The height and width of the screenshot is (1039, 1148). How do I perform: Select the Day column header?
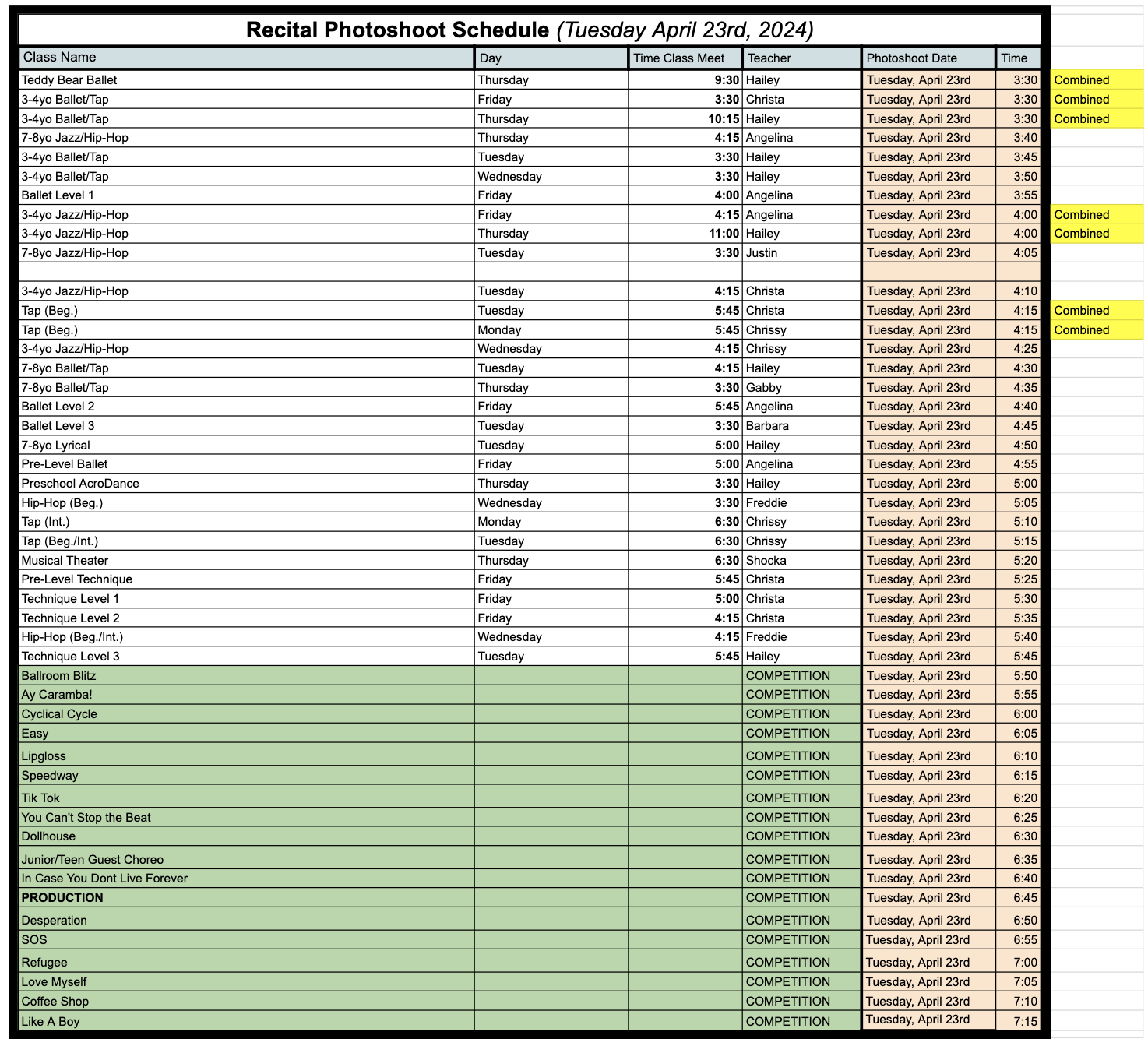coord(551,58)
